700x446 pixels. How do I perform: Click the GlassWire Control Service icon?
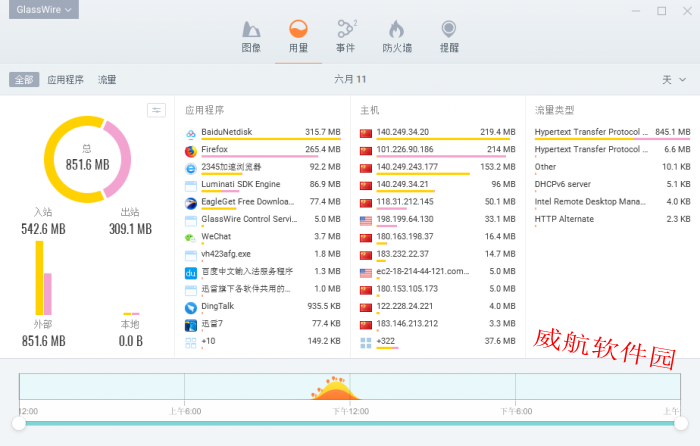pos(191,221)
